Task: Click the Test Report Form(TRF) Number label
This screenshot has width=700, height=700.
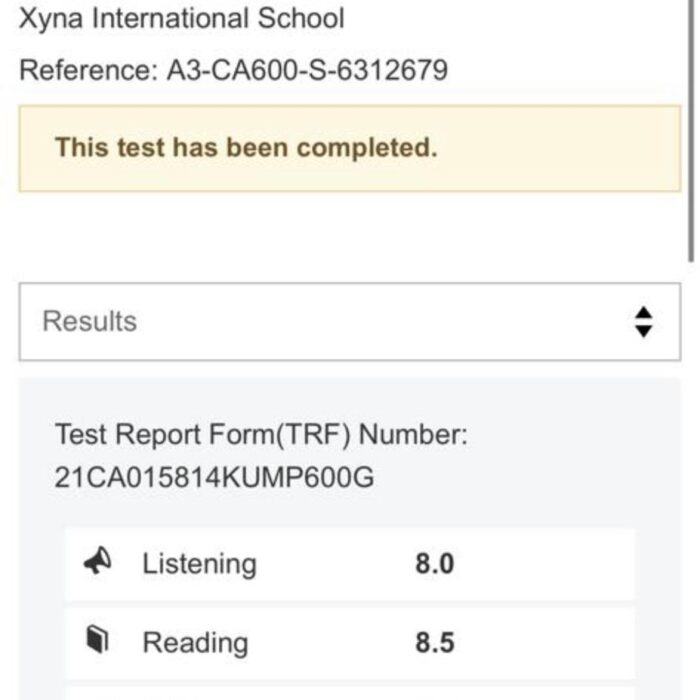Action: [x=261, y=434]
